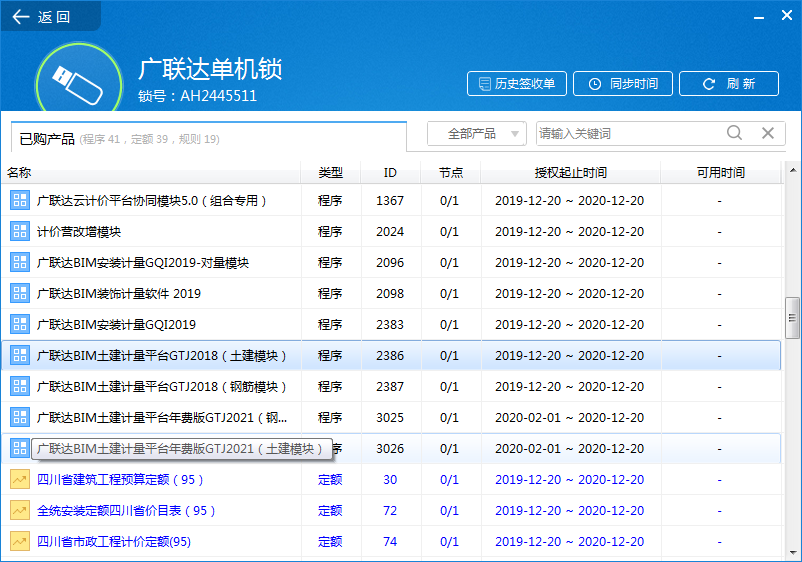Click icon of 广联达云计价平台协同模块5.0 row
Image resolution: width=802 pixels, height=562 pixels.
click(20, 200)
